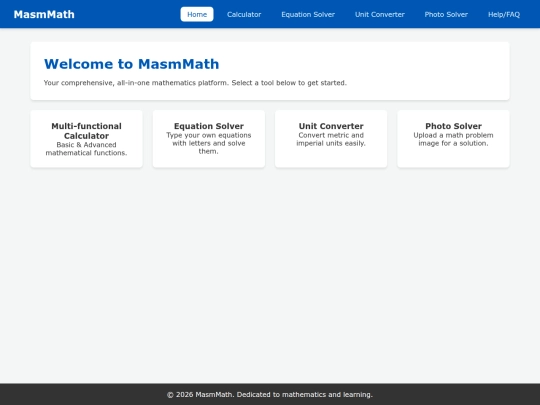
Task: Click the Type your own equations description
Action: [209, 143]
